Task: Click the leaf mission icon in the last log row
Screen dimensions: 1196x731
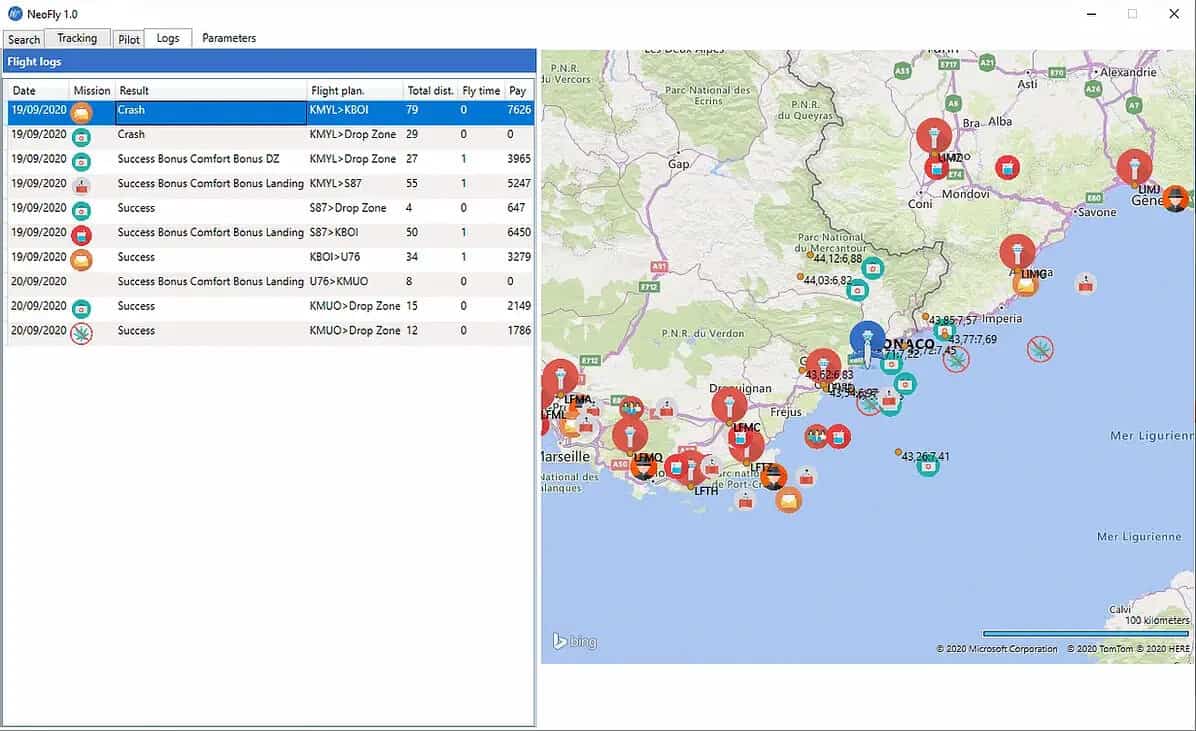Action: (82, 332)
